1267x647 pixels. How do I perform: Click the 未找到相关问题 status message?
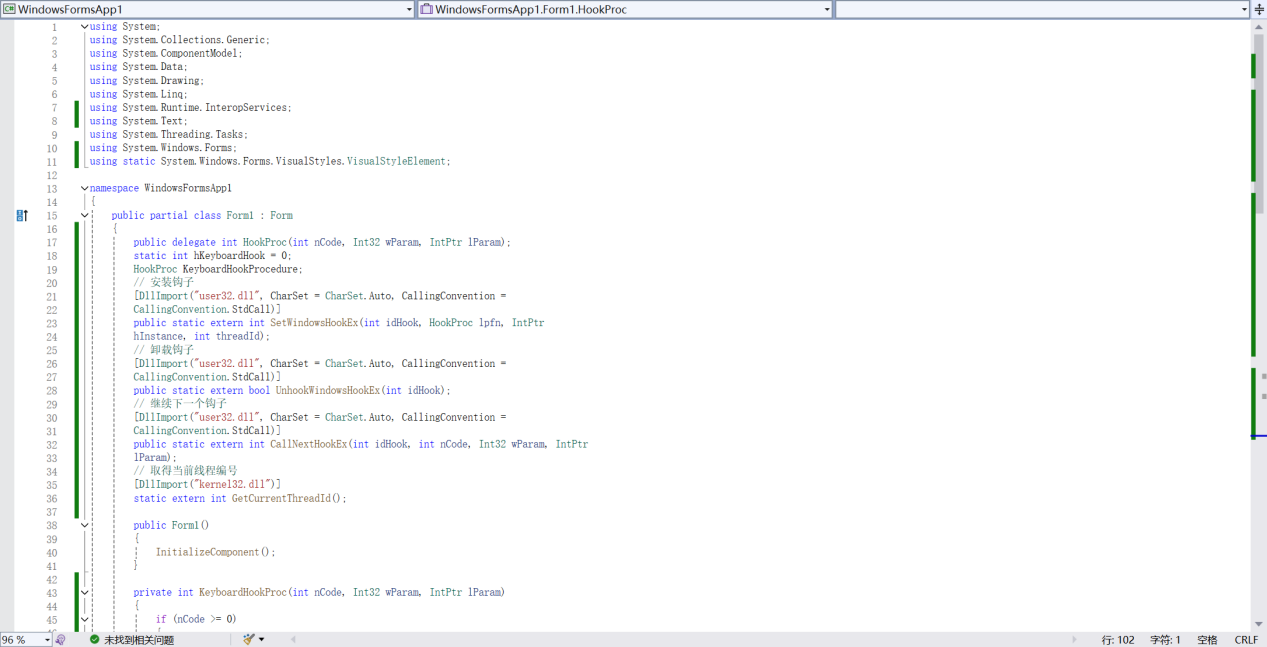[139, 640]
